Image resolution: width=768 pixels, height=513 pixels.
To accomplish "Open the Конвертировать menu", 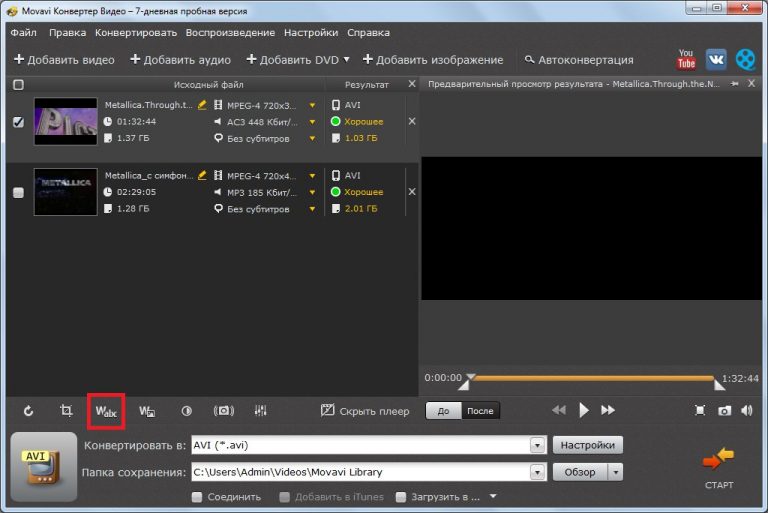I will pos(136,33).
